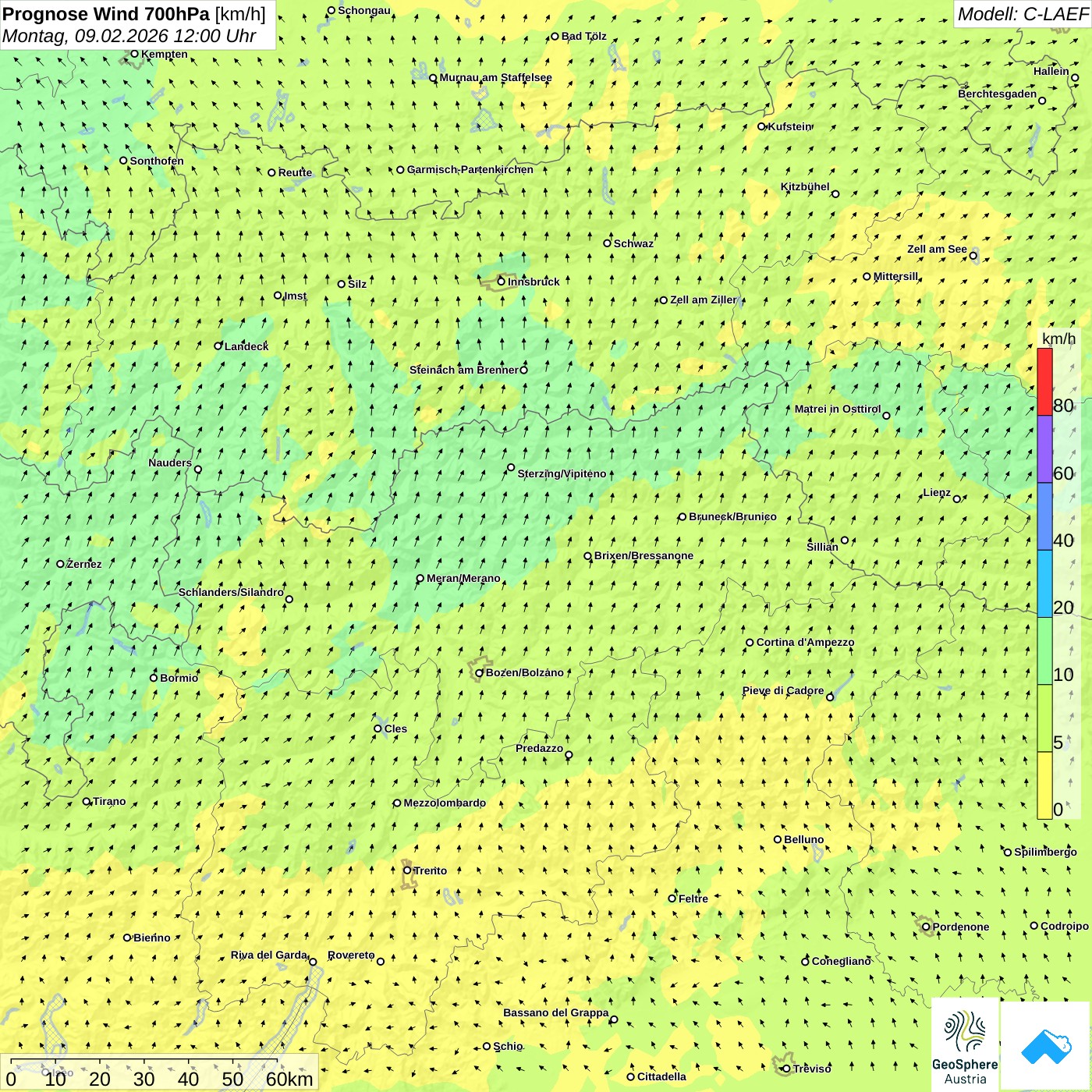
Task: Click the Trento city marker
Action: (407, 870)
